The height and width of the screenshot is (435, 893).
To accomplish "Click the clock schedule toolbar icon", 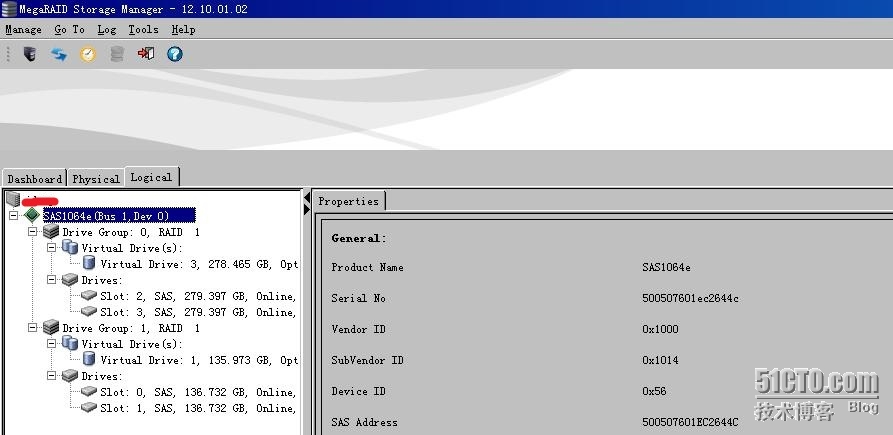I will (x=88, y=54).
